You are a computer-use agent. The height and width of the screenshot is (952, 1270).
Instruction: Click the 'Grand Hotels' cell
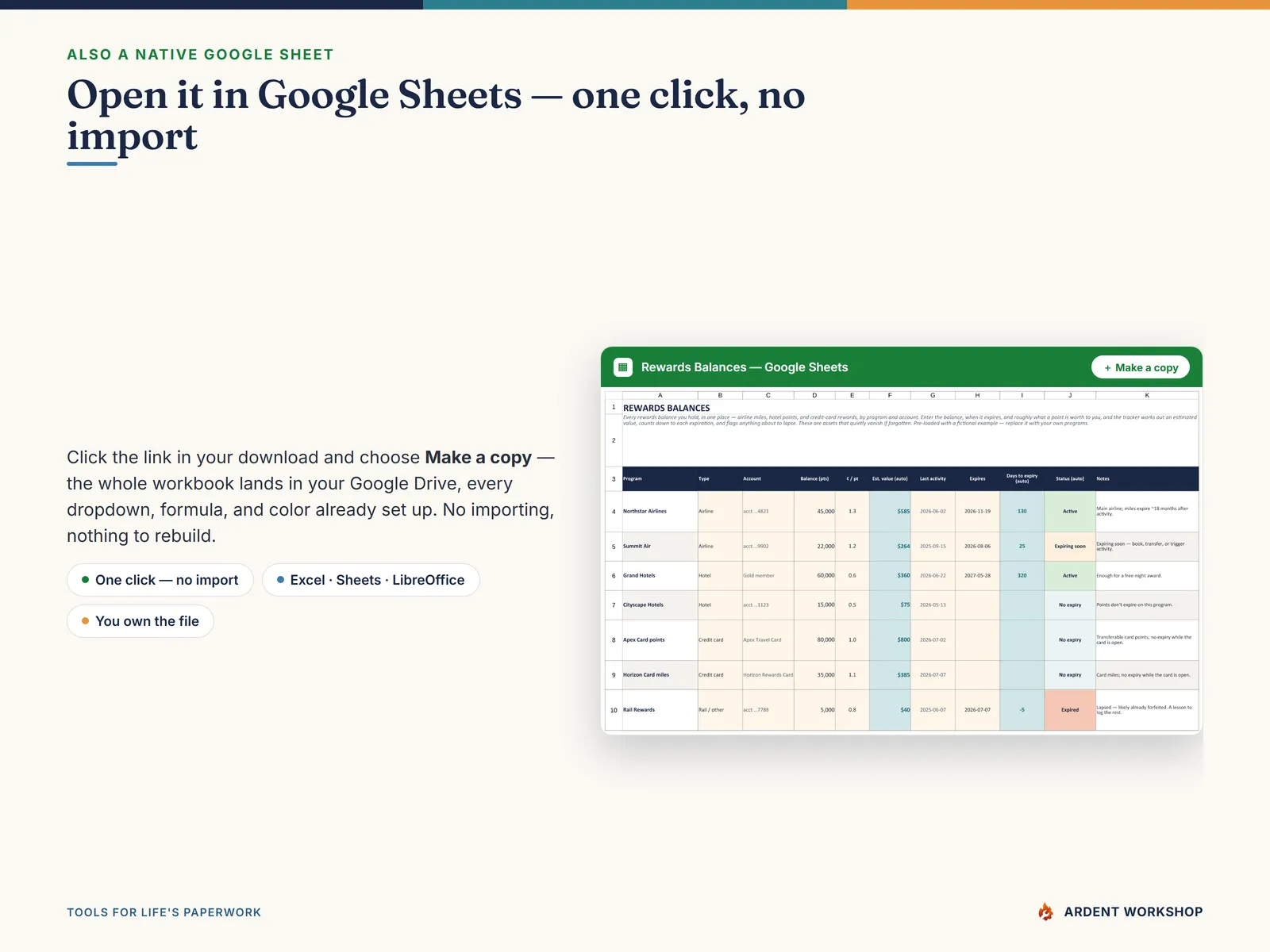[660, 576]
